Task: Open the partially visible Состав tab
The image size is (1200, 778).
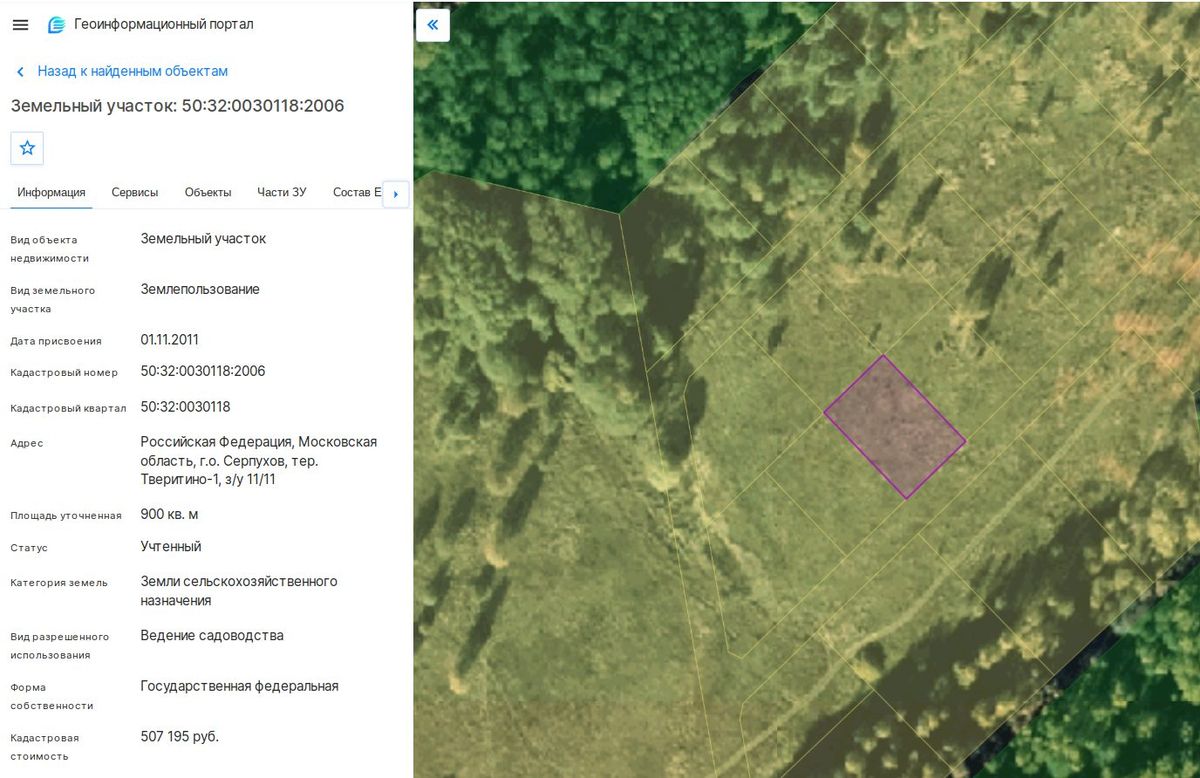Action: [357, 192]
